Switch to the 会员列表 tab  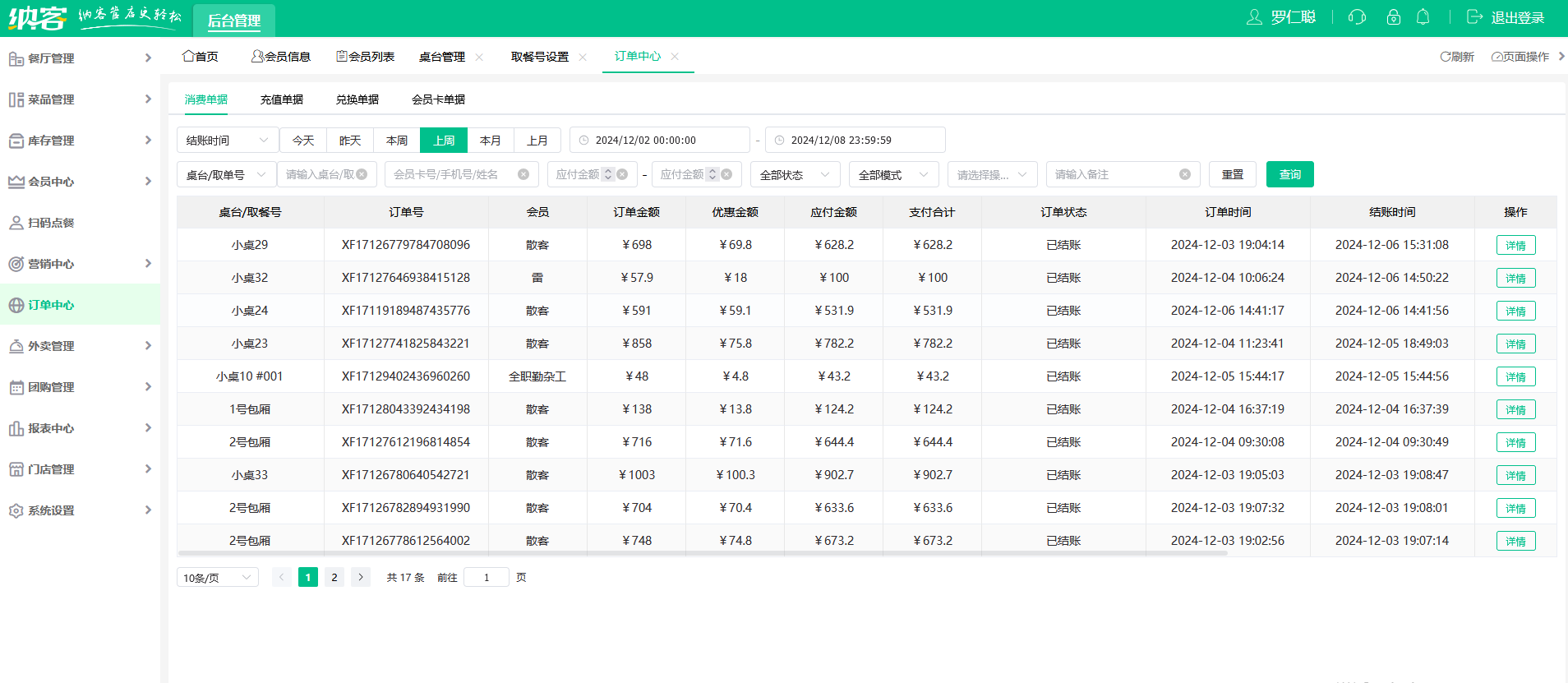(x=366, y=57)
